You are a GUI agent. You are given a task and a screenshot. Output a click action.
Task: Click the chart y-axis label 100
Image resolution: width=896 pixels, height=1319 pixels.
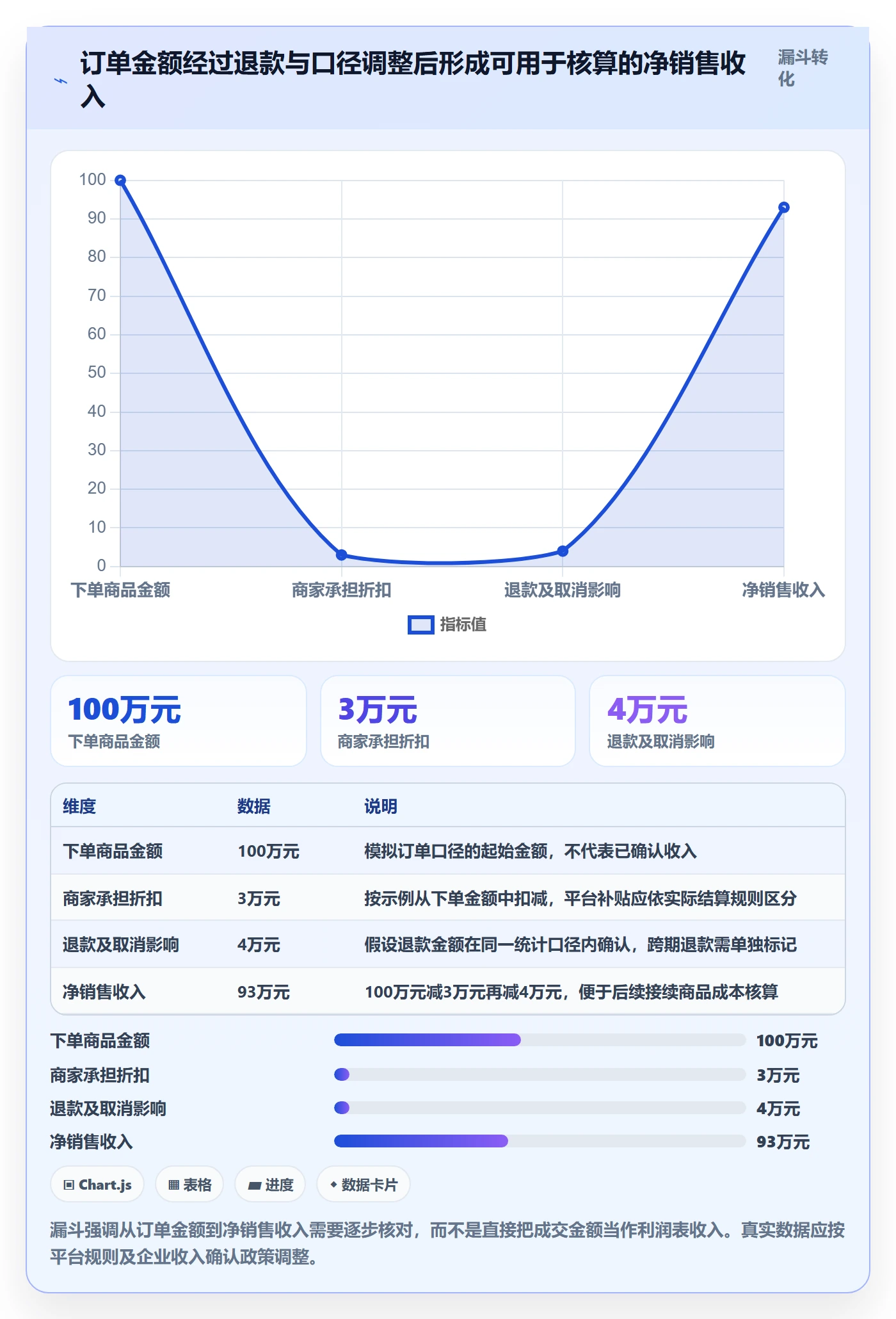pos(93,180)
